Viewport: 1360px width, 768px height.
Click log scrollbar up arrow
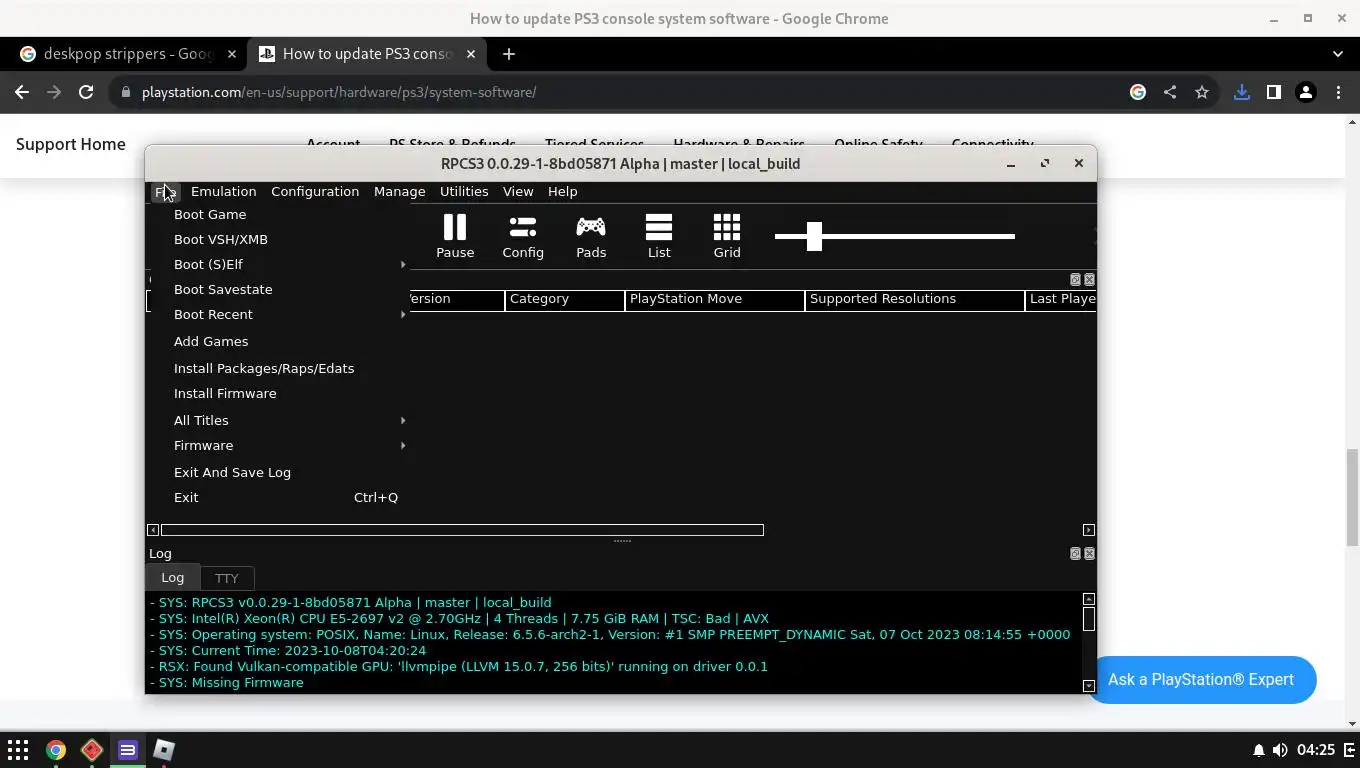[x=1089, y=599]
